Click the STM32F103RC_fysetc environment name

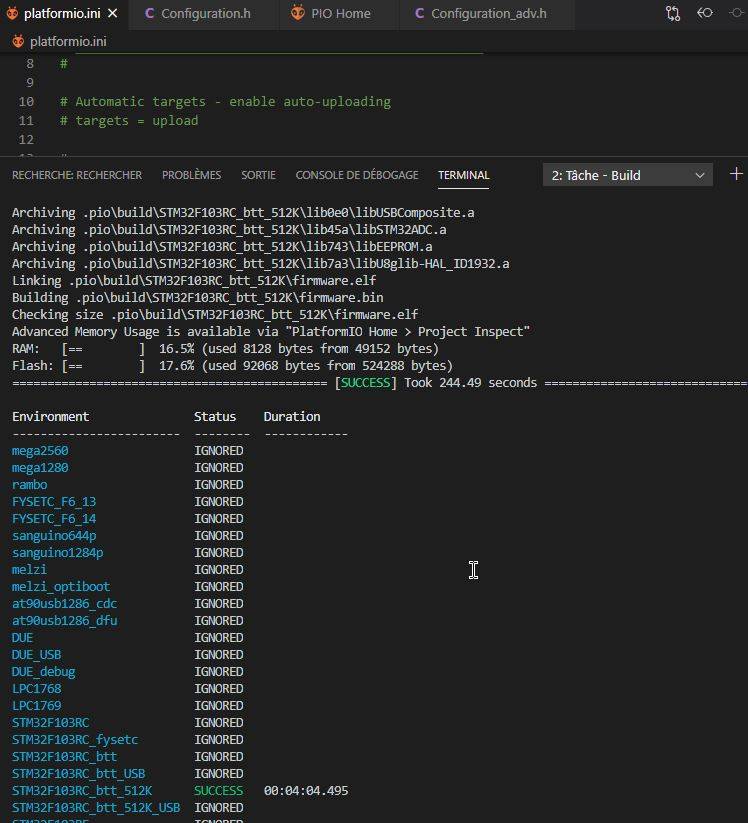coord(75,740)
